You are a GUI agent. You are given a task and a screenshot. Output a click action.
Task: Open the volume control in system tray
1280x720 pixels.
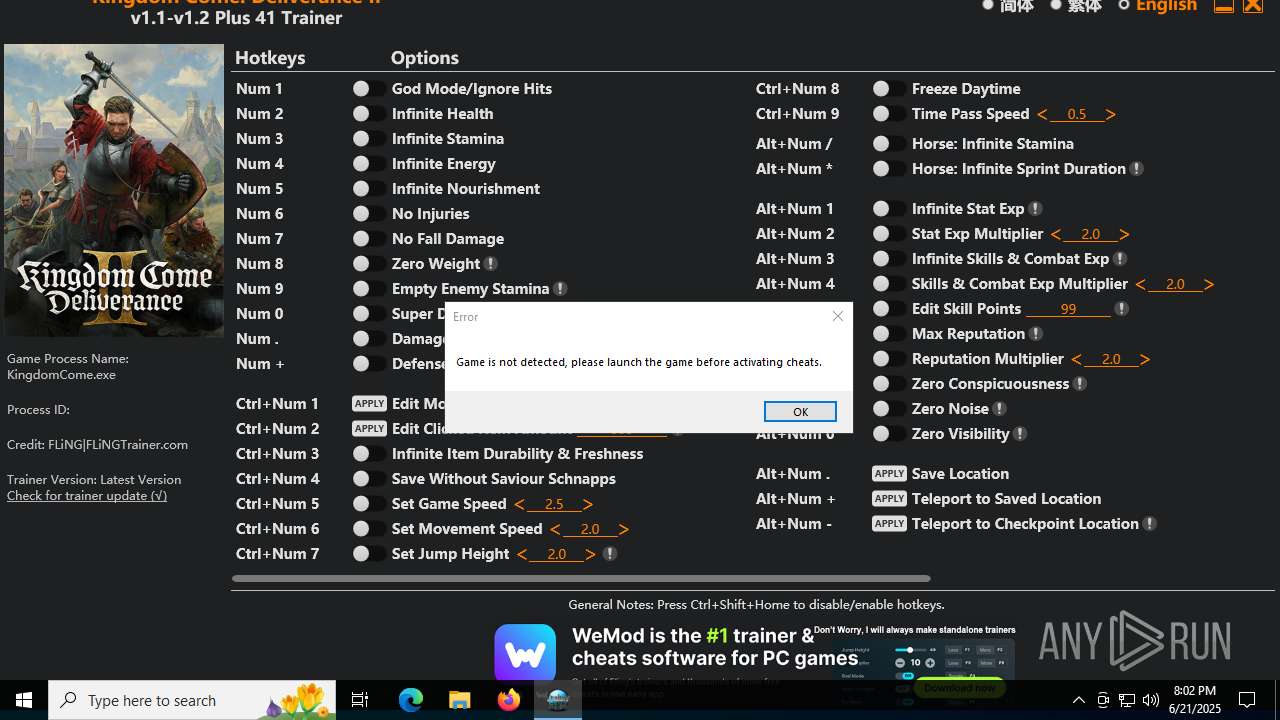click(x=1151, y=700)
